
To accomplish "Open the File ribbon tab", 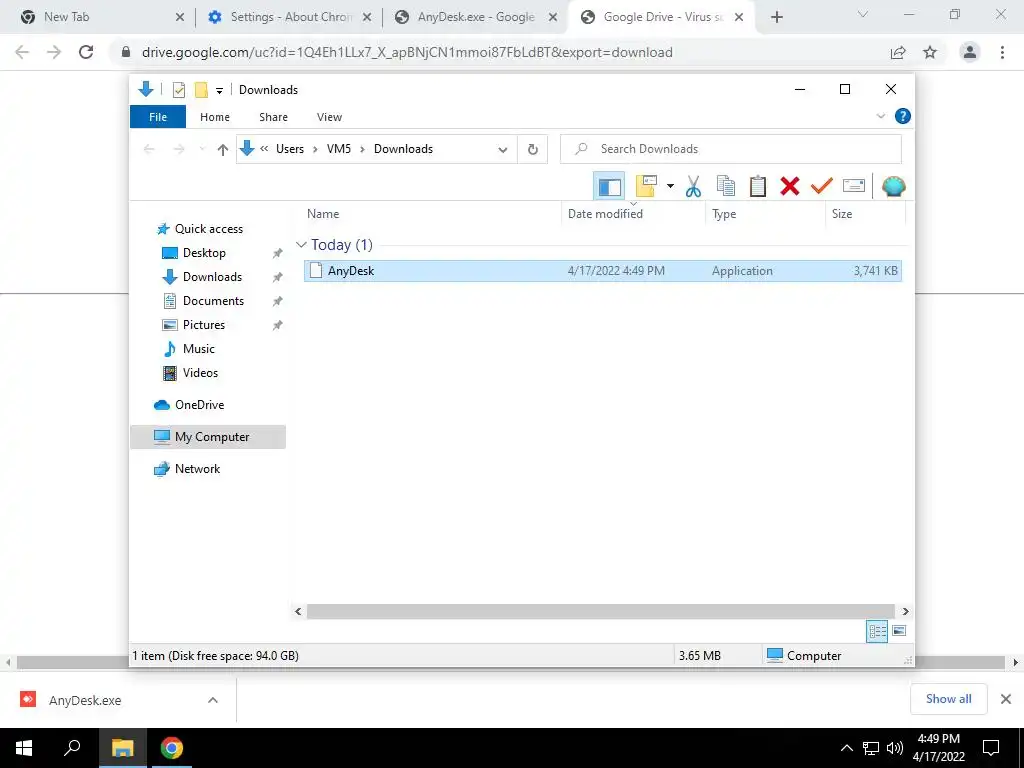I will (x=158, y=117).
